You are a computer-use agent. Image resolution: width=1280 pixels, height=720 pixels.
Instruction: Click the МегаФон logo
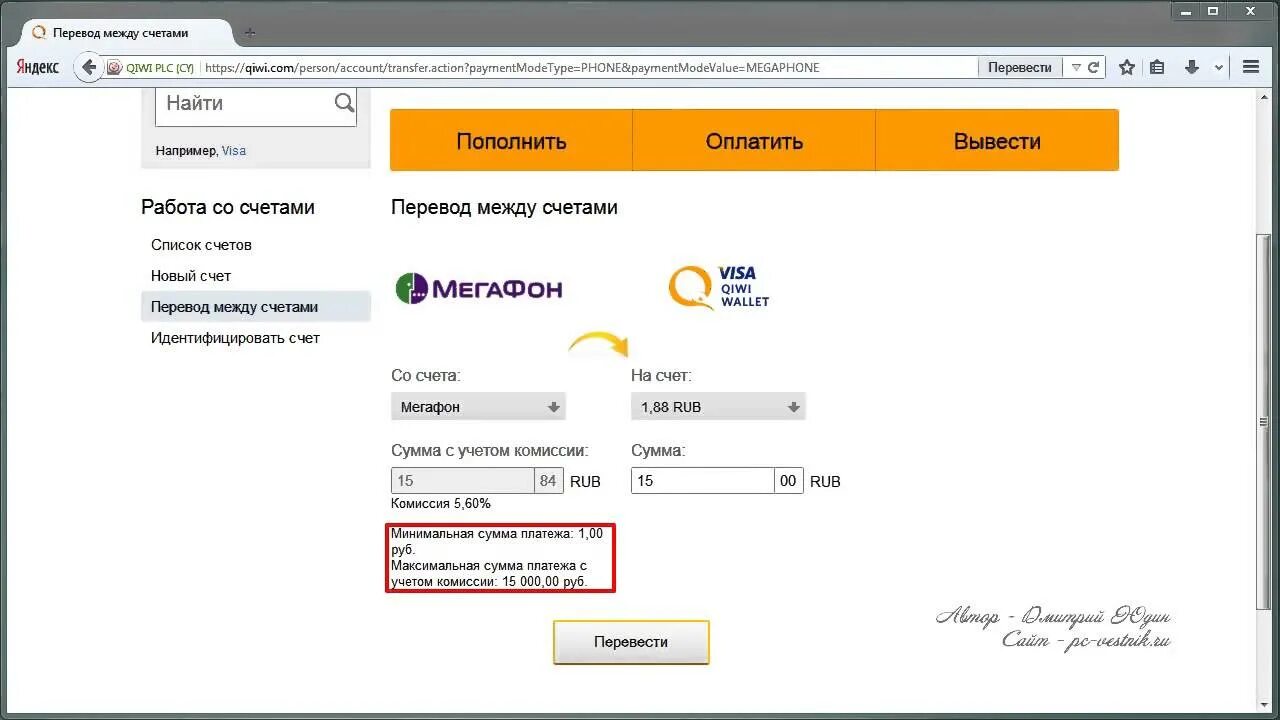tap(479, 289)
